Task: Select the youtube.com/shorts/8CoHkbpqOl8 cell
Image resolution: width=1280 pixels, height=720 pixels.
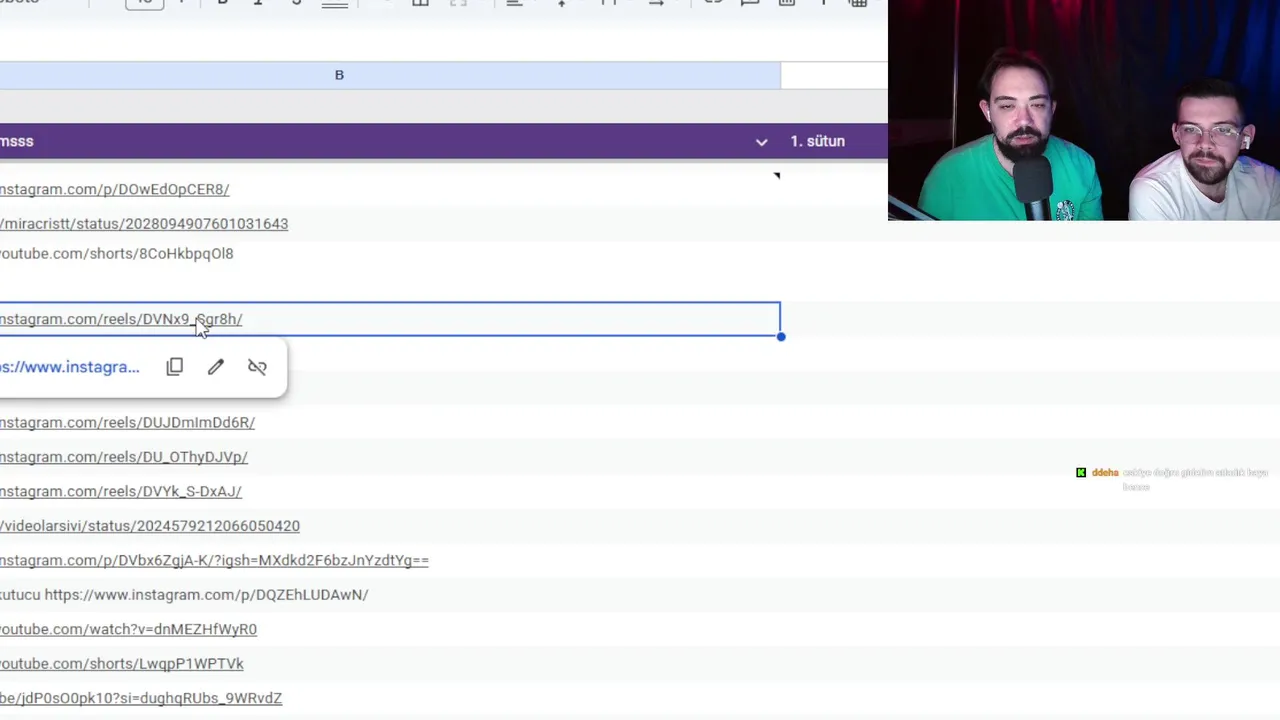Action: (390, 254)
